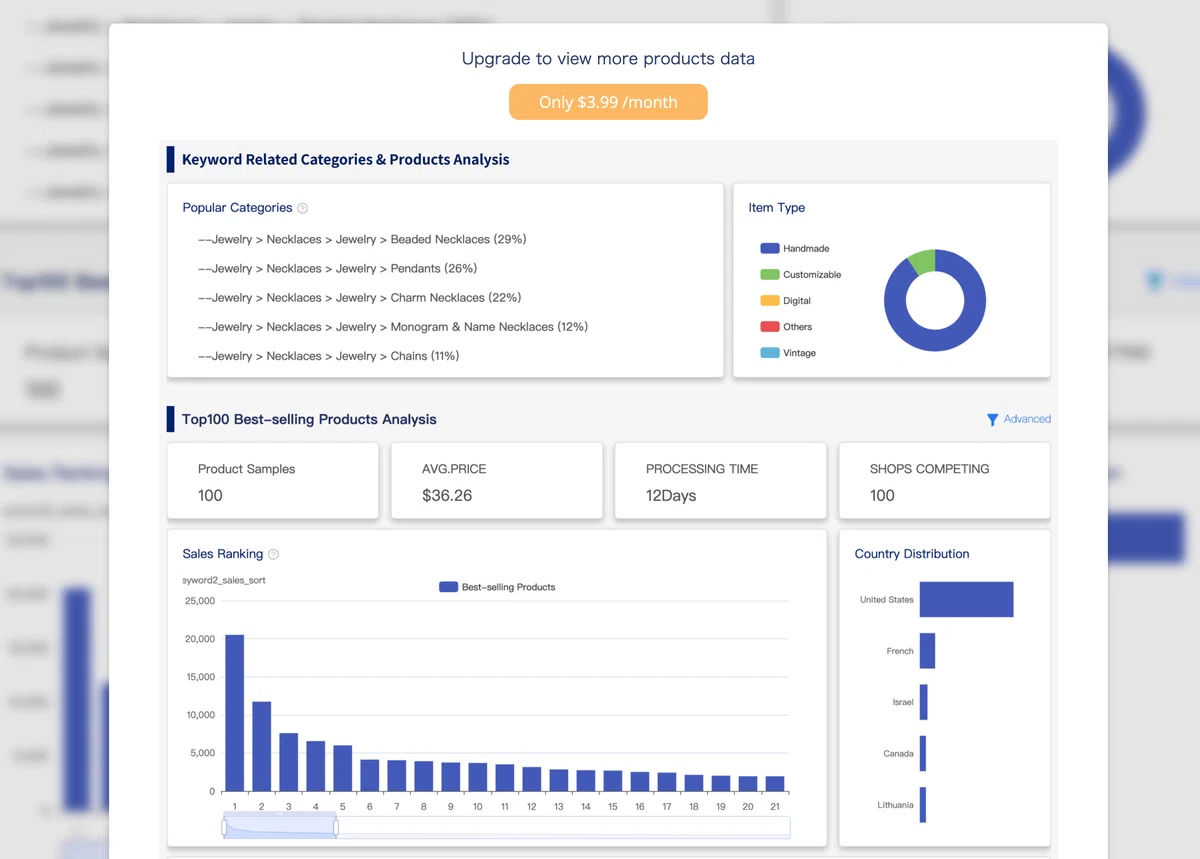Select the Beaded Necklaces (29%) category
Image resolution: width=1200 pixels, height=859 pixels.
point(362,240)
